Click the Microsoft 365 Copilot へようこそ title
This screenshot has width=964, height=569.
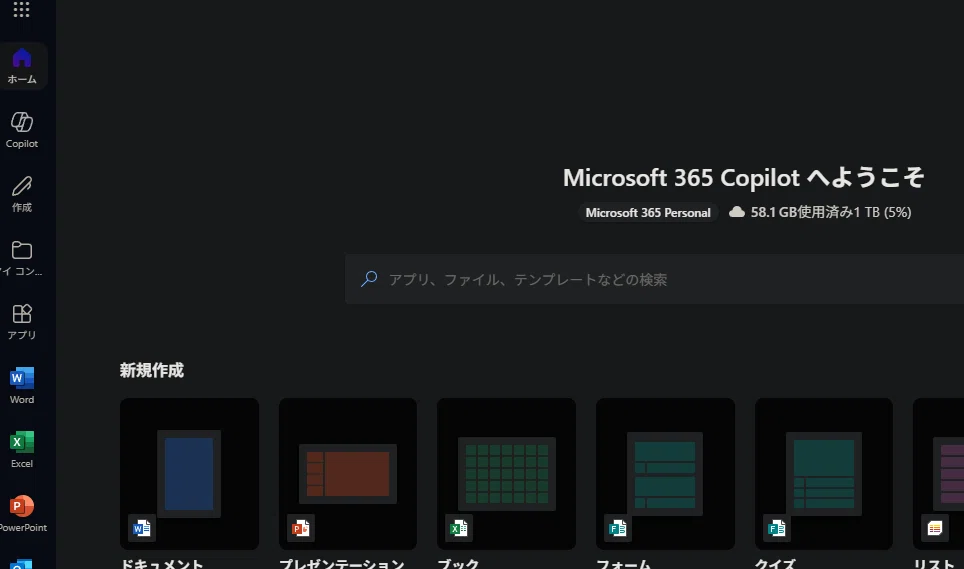click(743, 178)
